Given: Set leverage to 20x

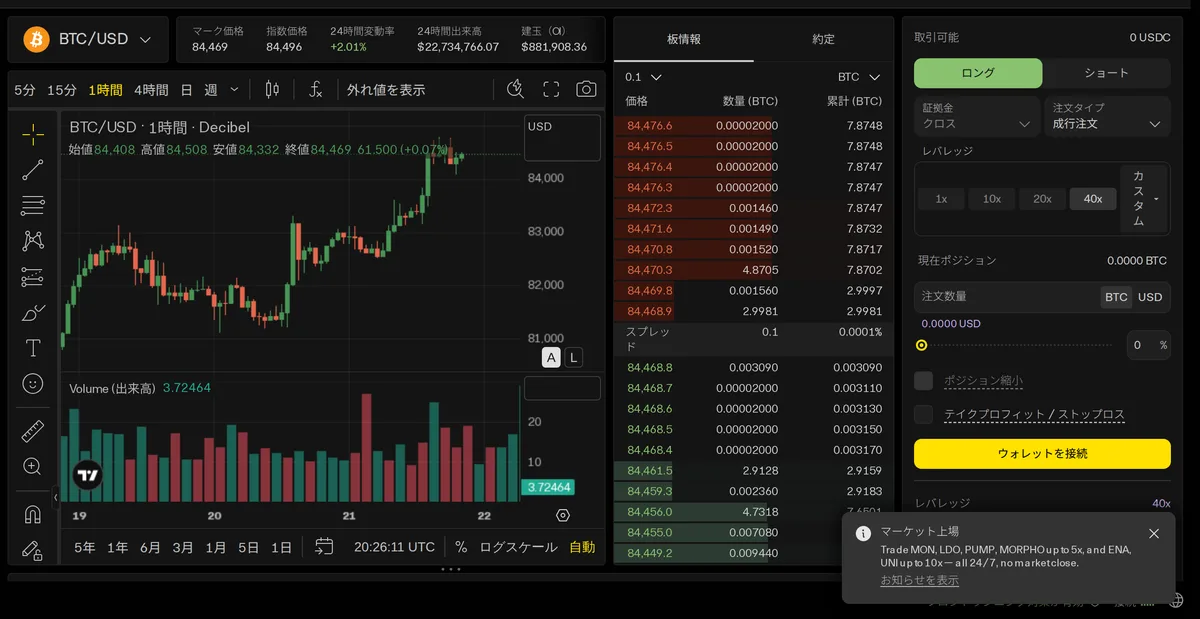Looking at the screenshot, I should 1042,199.
